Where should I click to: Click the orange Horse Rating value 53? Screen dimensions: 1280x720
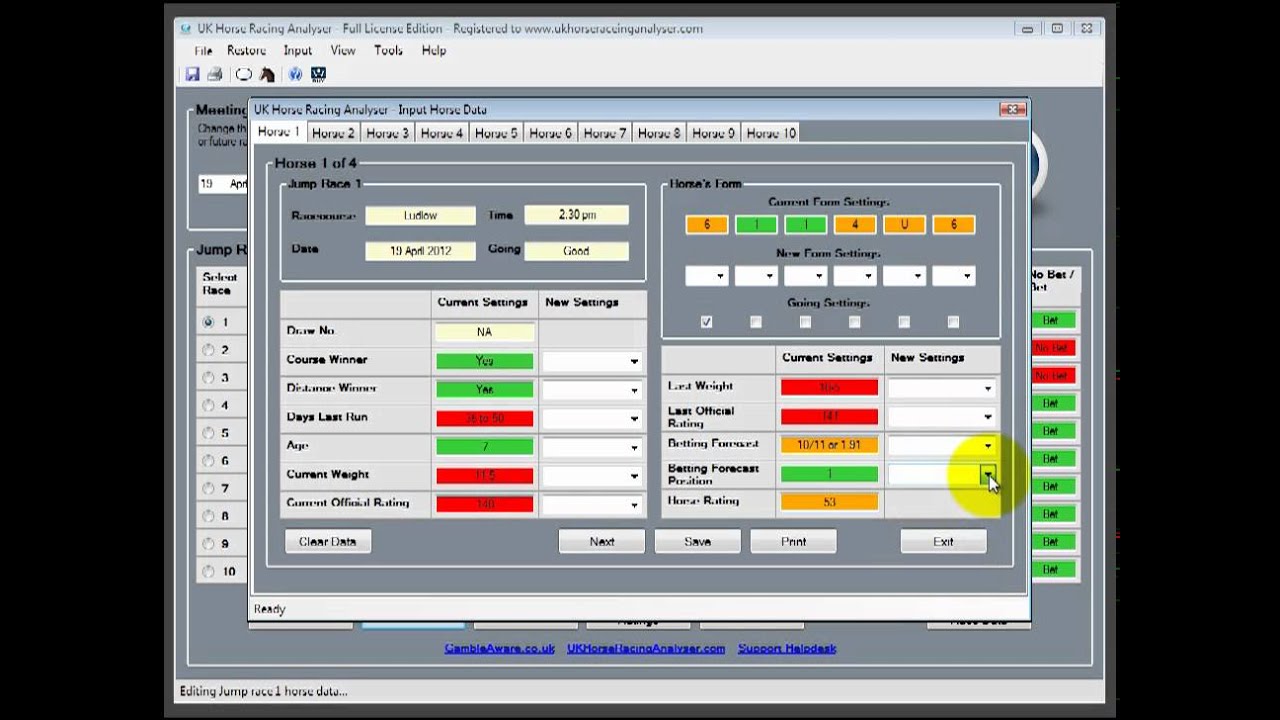(829, 502)
